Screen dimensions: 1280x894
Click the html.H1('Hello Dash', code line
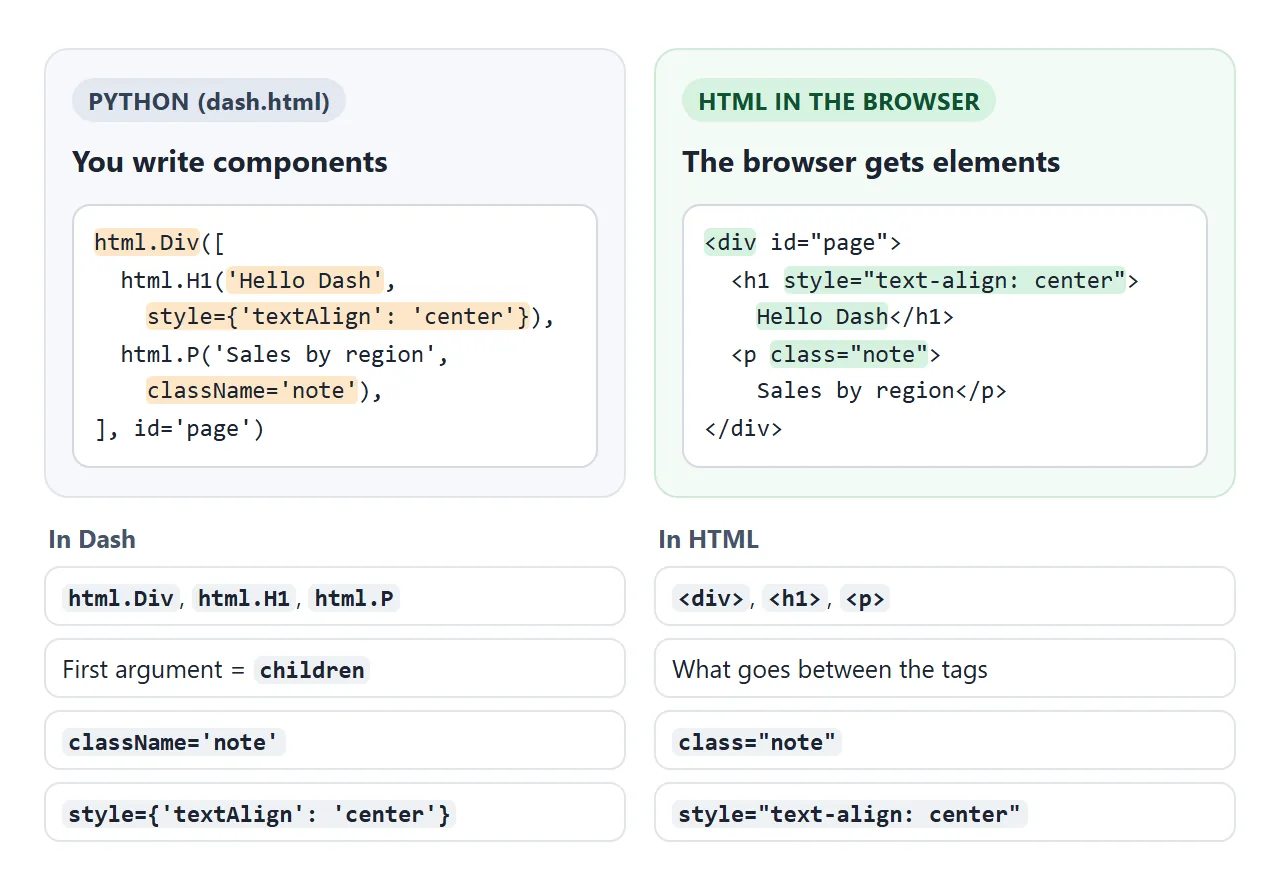coord(259,280)
